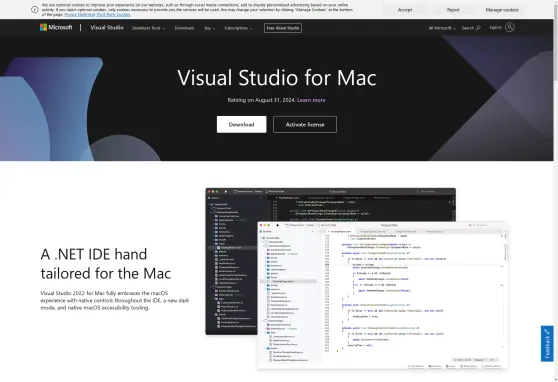Reject optional cookies
The image size is (558, 382).
[453, 10]
